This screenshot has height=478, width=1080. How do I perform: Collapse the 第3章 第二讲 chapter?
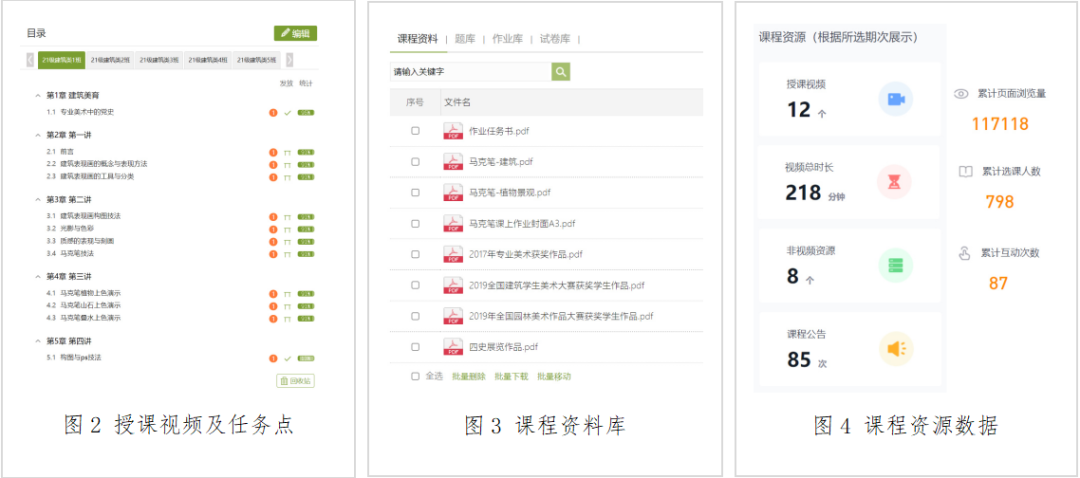pyautogui.click(x=37, y=199)
